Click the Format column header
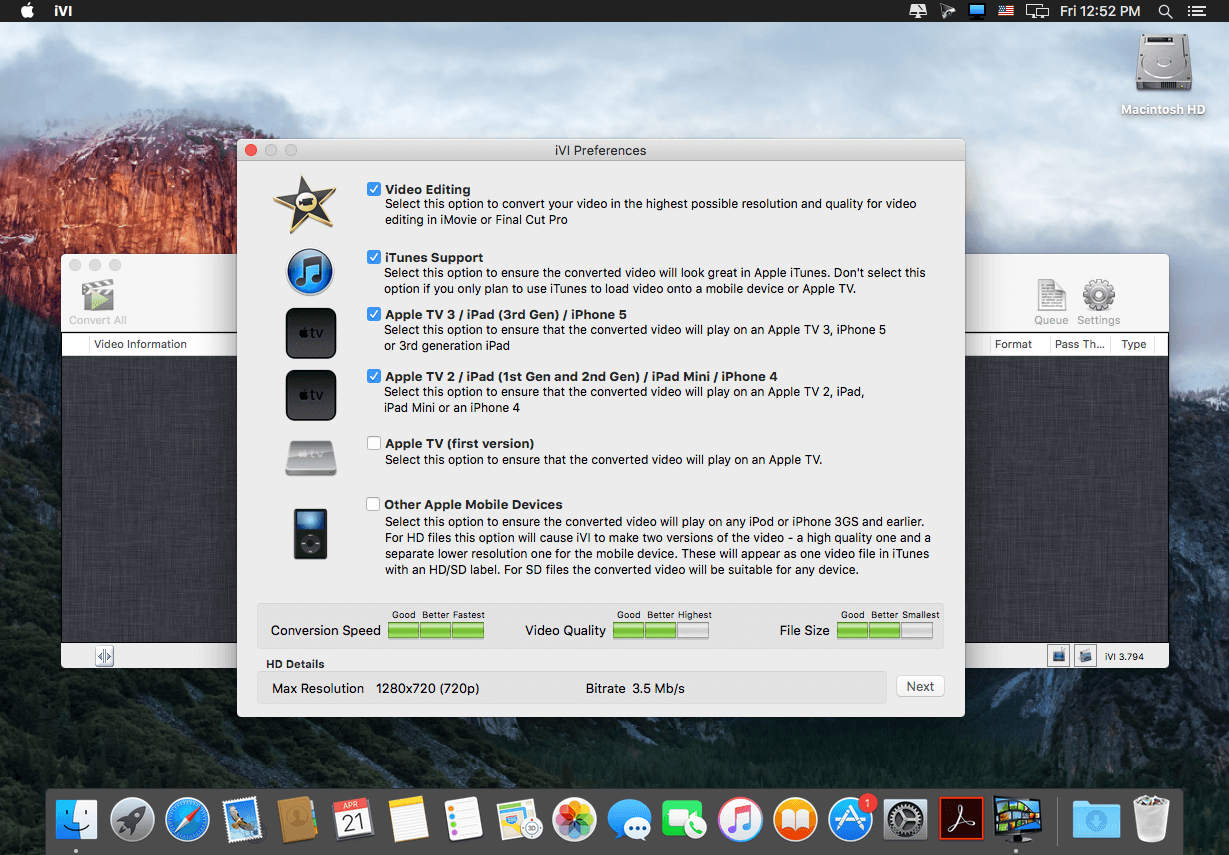 pos(1013,344)
